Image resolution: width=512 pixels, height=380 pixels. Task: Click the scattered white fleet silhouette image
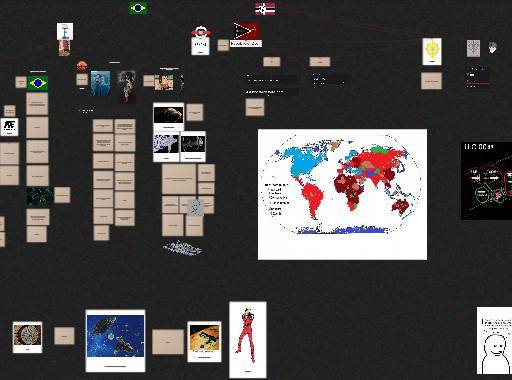pyautogui.click(x=182, y=248)
